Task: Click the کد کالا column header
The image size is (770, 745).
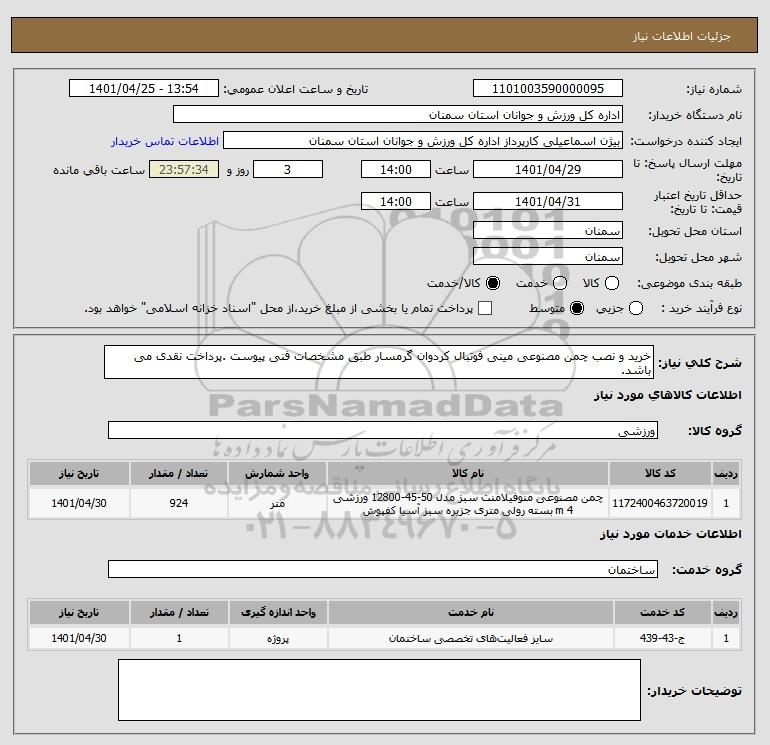Action: coord(660,473)
